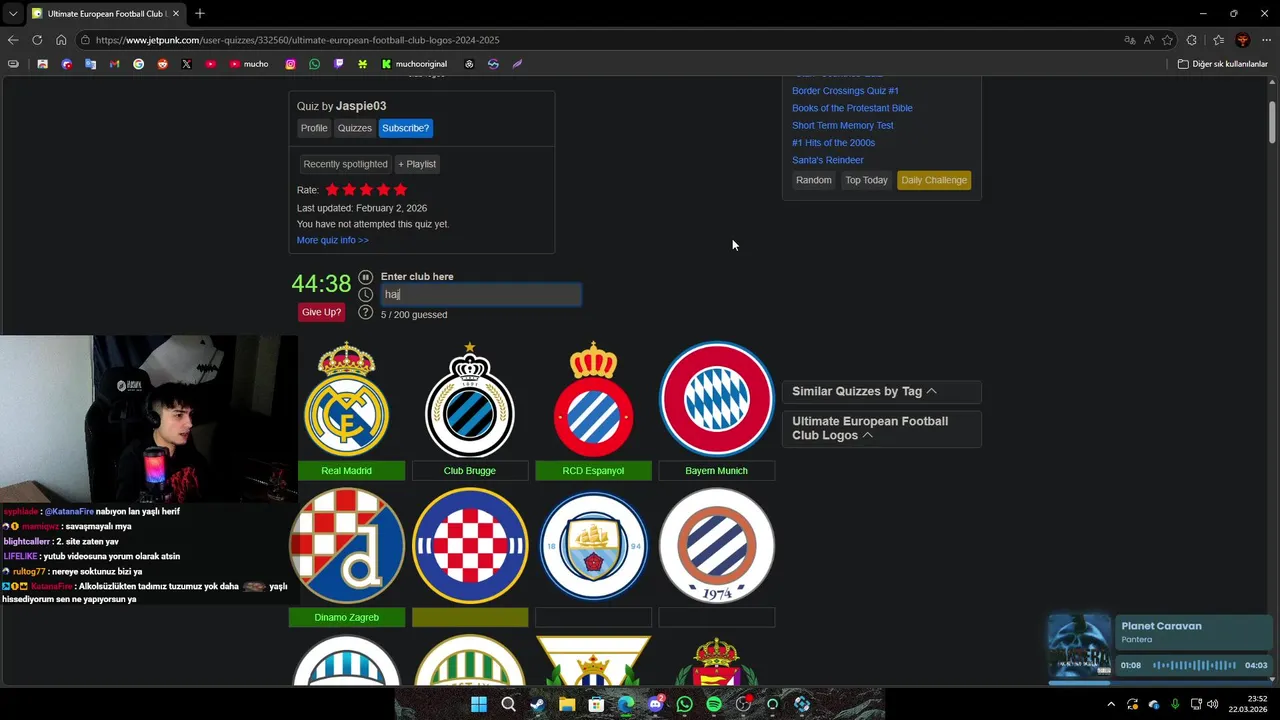Click the Random quiz button

pyautogui.click(x=814, y=180)
